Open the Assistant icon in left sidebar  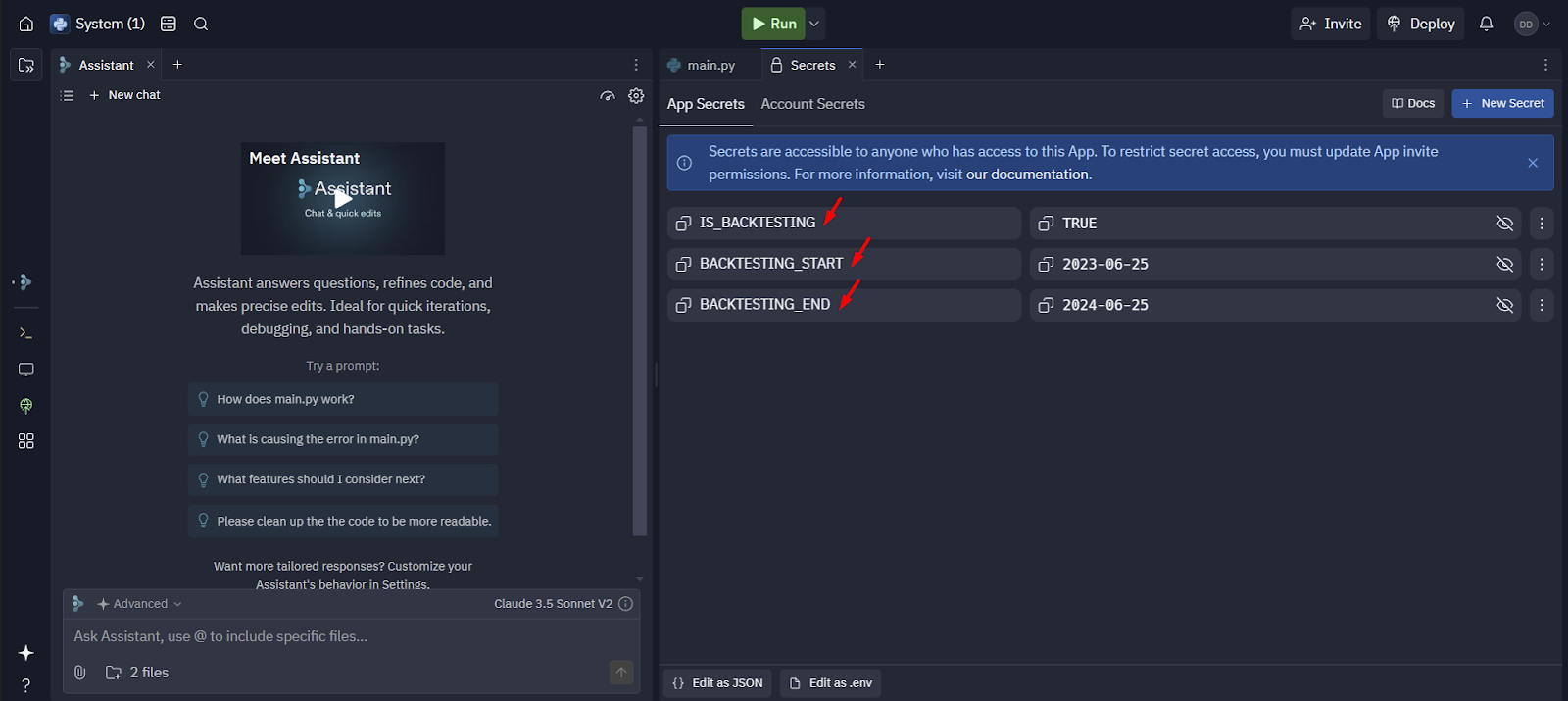25,282
